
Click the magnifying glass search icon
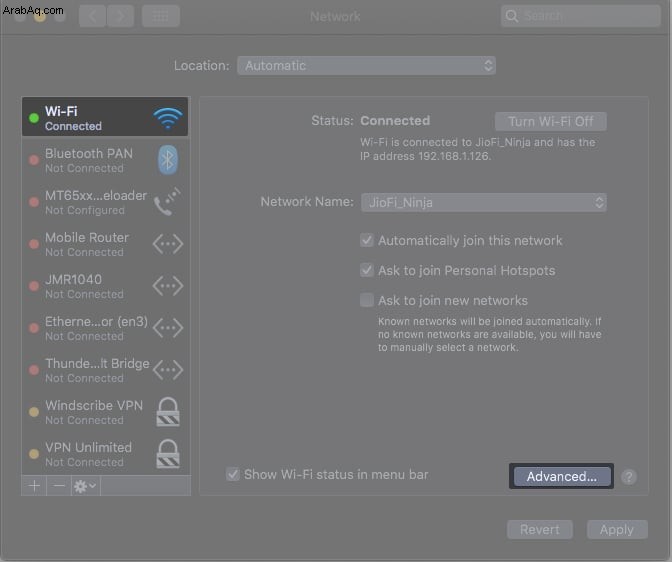[x=511, y=16]
